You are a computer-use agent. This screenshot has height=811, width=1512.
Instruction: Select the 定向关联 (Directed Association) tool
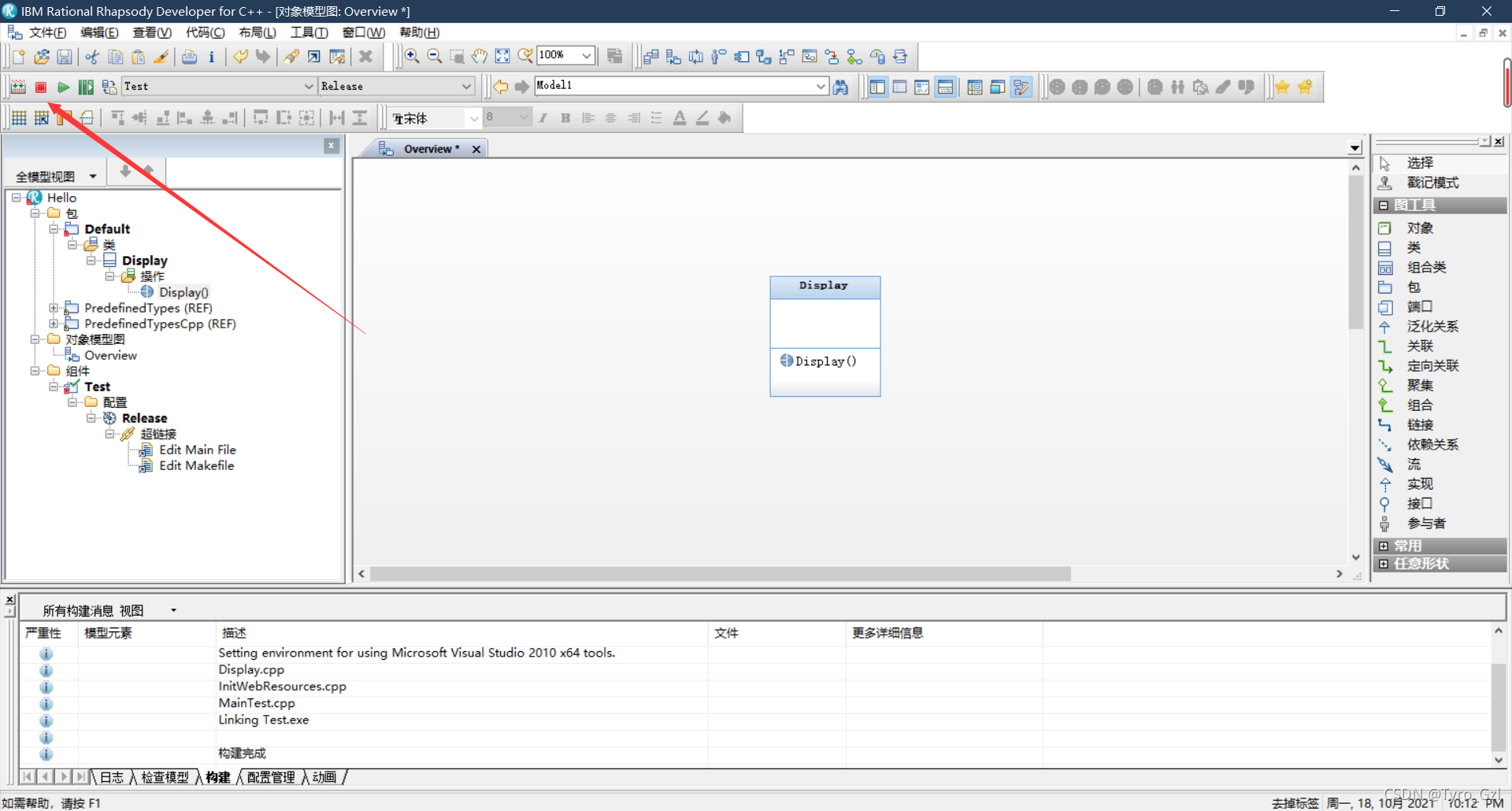1432,366
